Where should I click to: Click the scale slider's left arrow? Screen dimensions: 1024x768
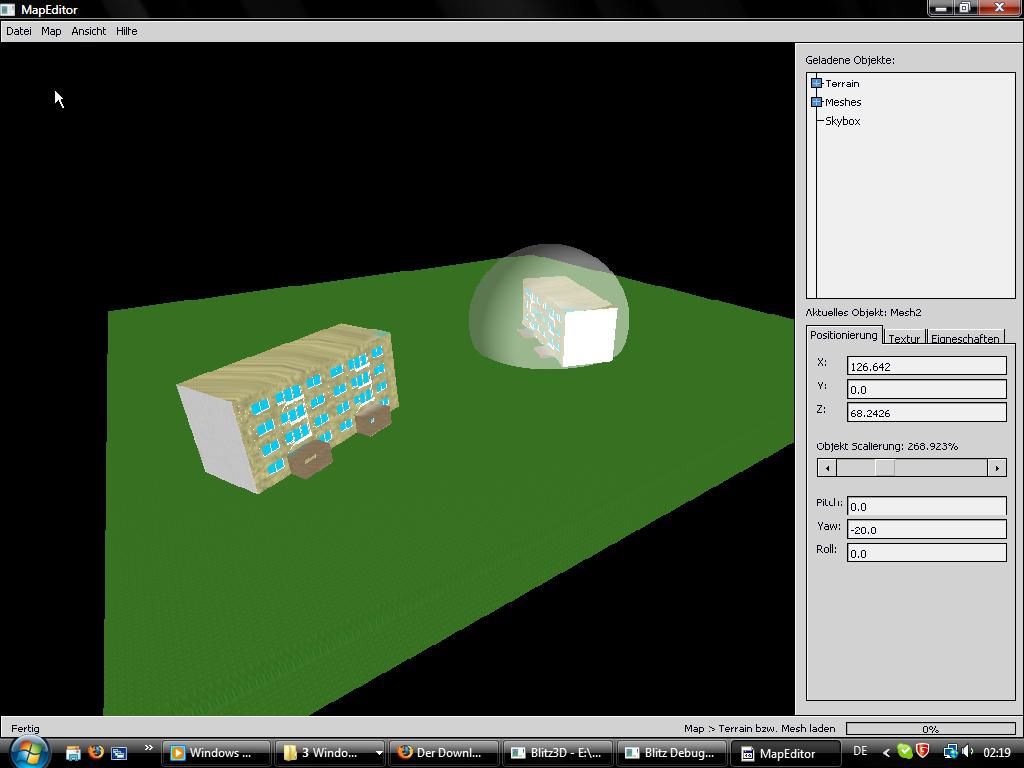coord(827,468)
